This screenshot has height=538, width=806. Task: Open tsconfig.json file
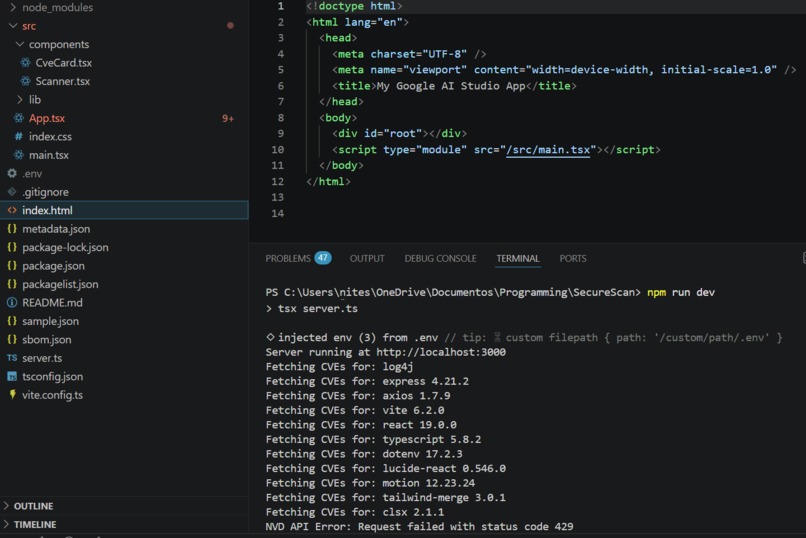click(52, 377)
